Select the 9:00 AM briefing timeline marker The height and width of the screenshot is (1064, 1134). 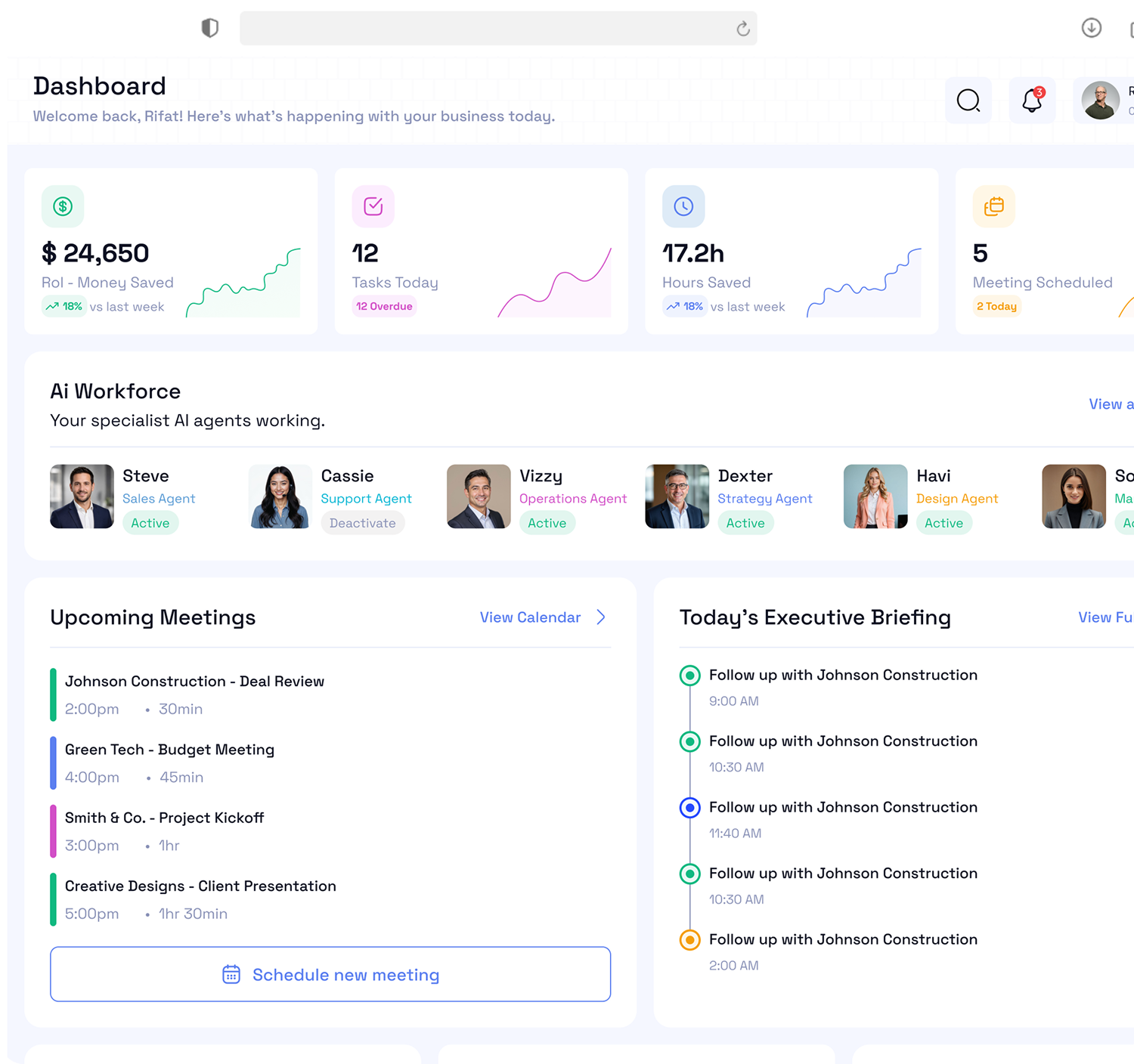pos(689,676)
